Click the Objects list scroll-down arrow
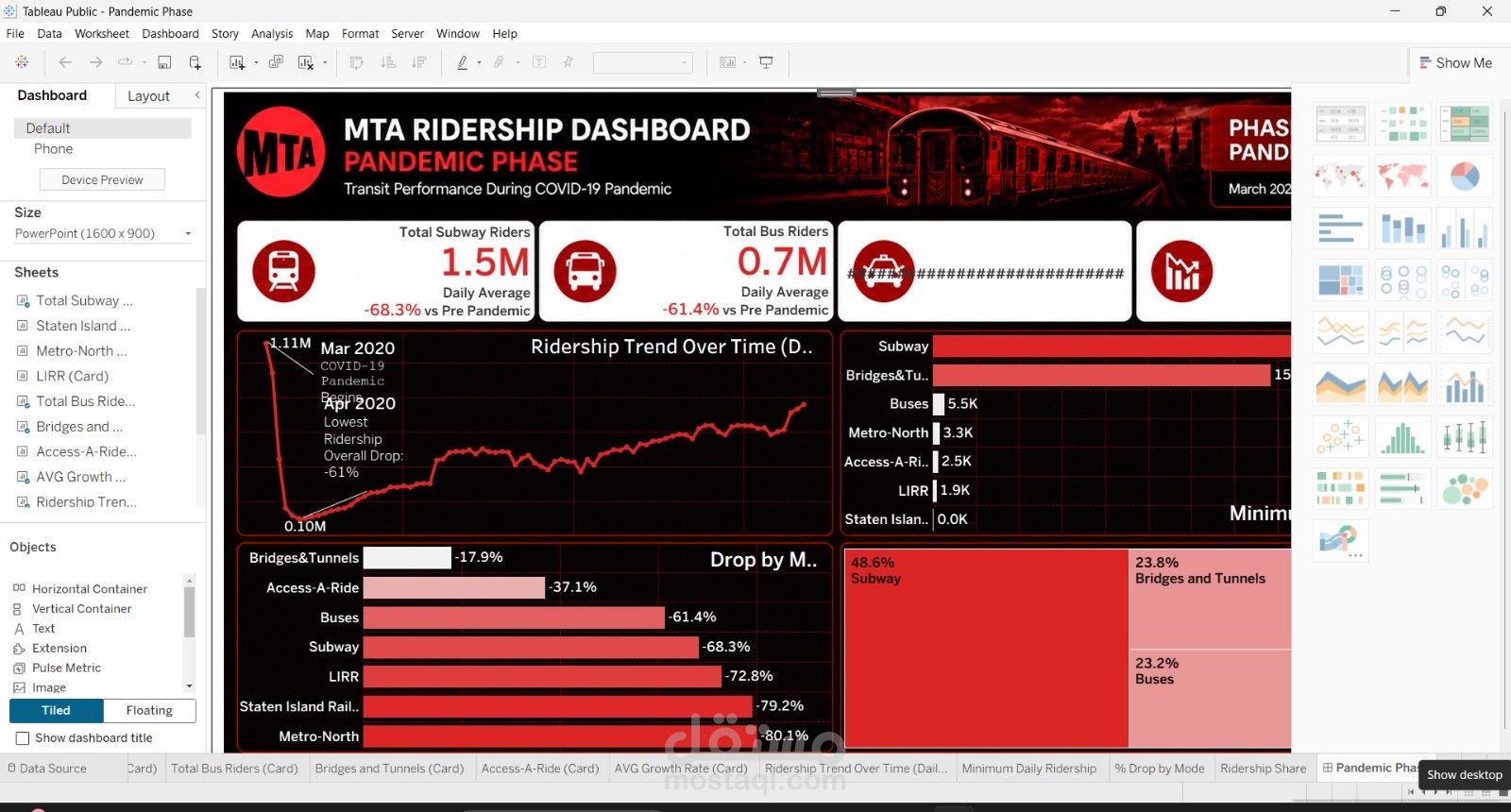This screenshot has width=1511, height=812. pos(190,686)
